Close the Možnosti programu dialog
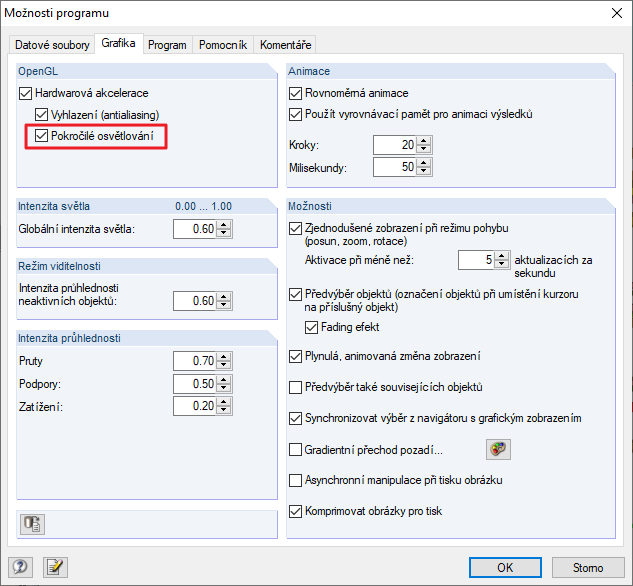Image resolution: width=633 pixels, height=586 pixels. (616, 13)
